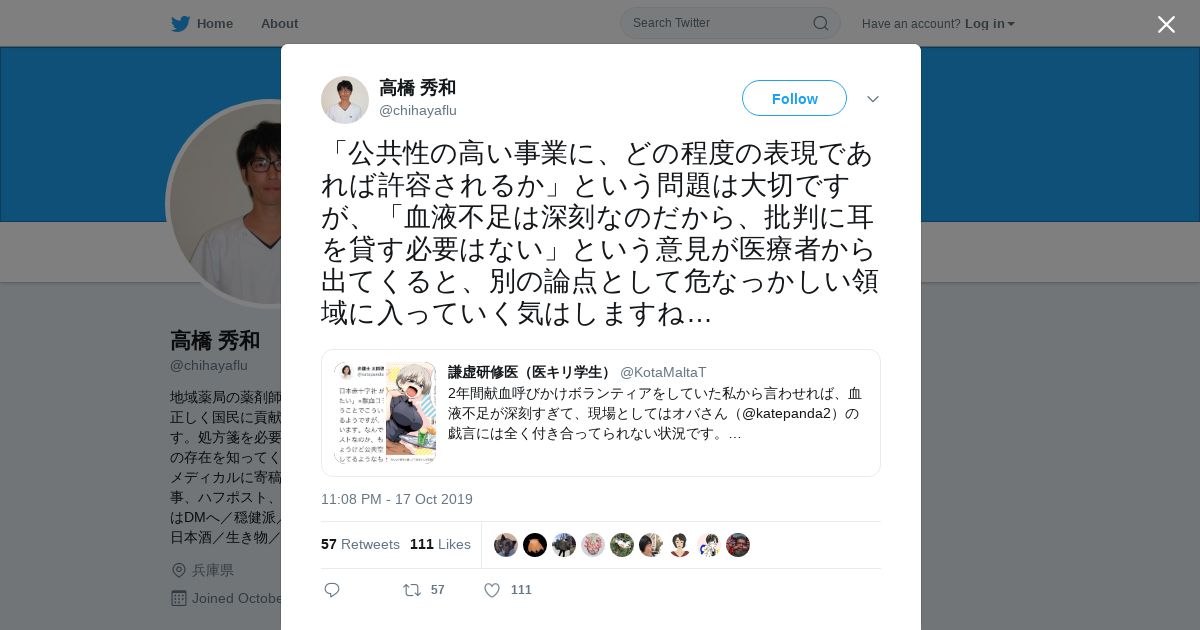Expand tweet options chevron next to Follow
Image resolution: width=1200 pixels, height=630 pixels.
click(872, 99)
